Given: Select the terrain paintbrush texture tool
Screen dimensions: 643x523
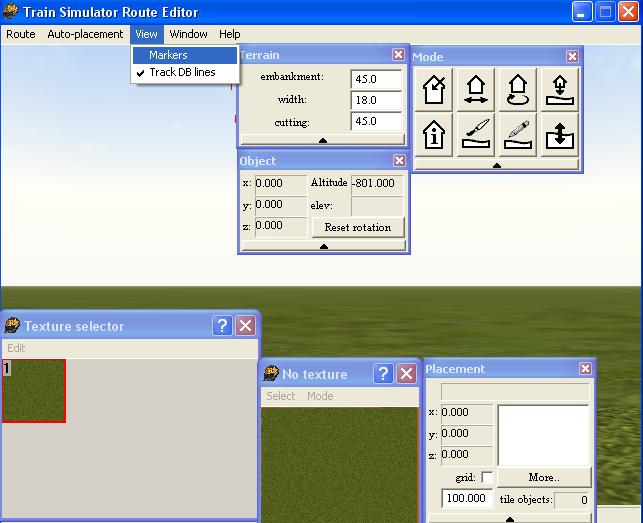Looking at the screenshot, I should [476, 134].
